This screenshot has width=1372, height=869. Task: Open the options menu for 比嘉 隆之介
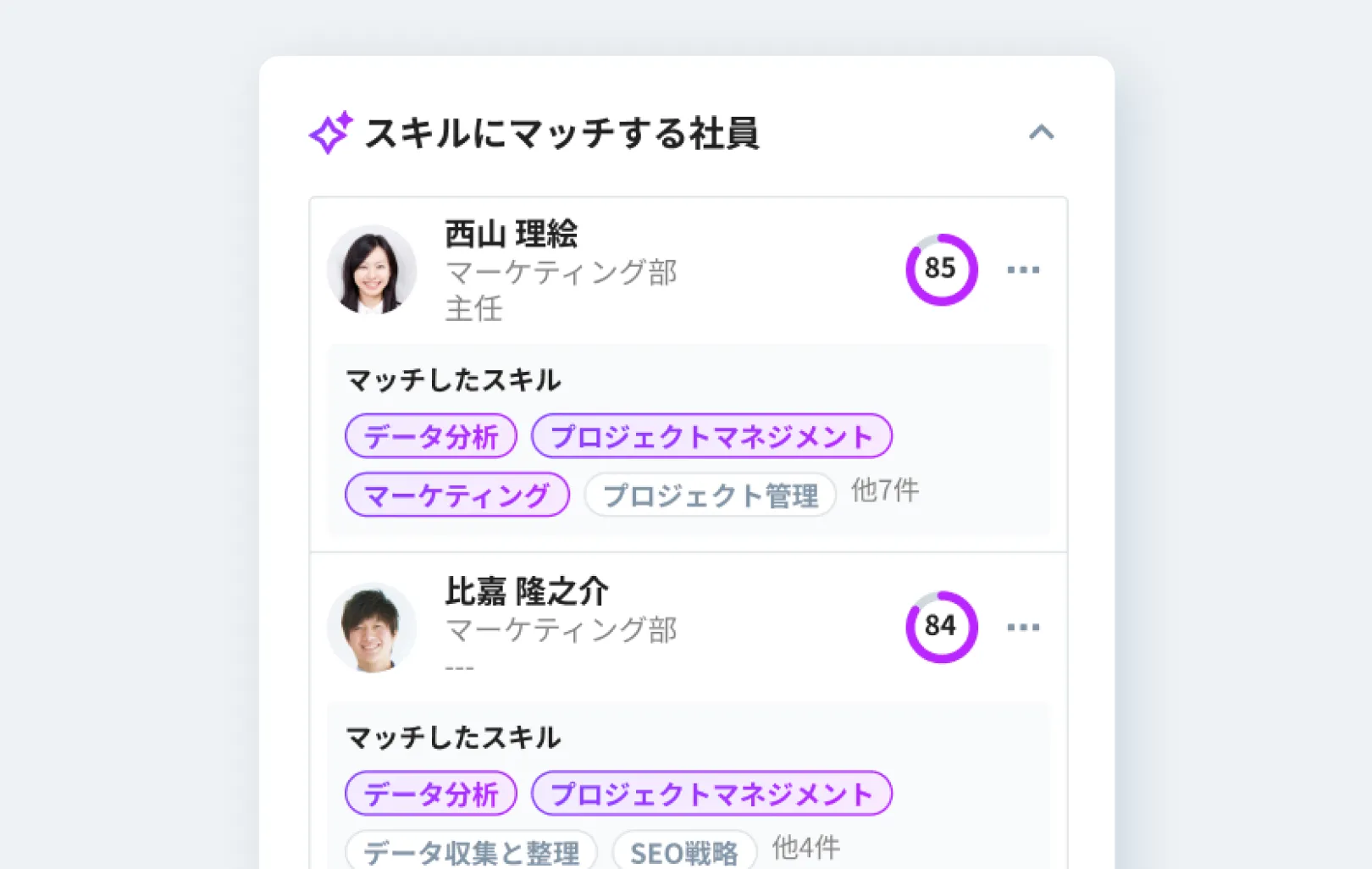(1025, 627)
